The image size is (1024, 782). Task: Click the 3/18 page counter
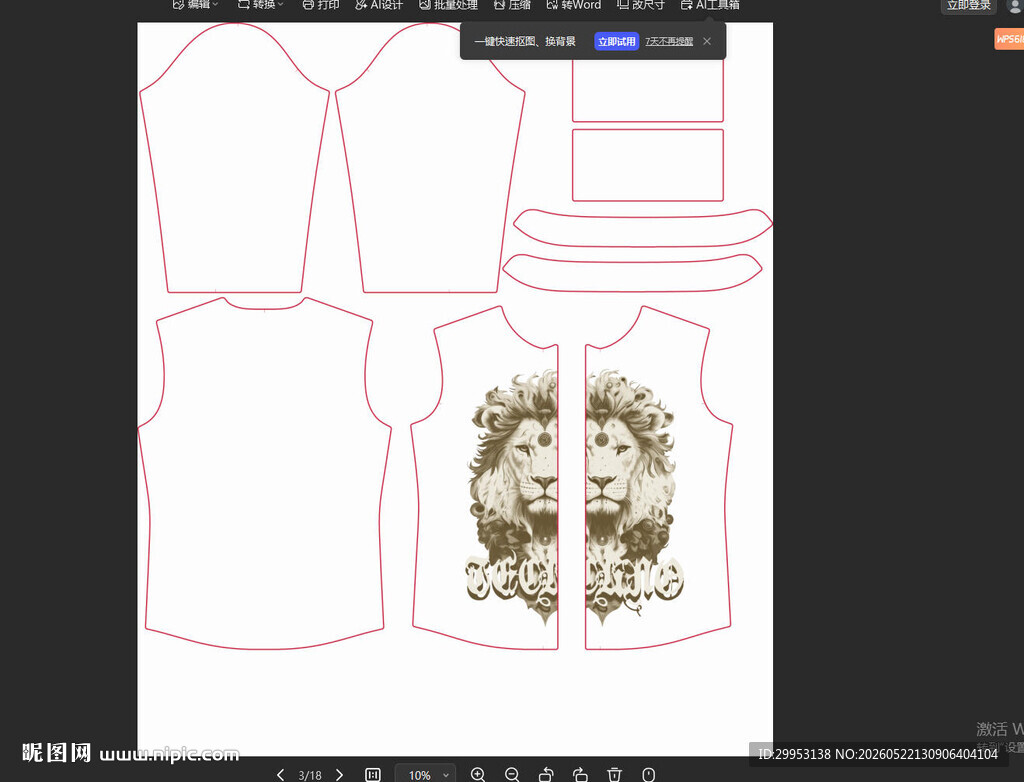(x=310, y=775)
